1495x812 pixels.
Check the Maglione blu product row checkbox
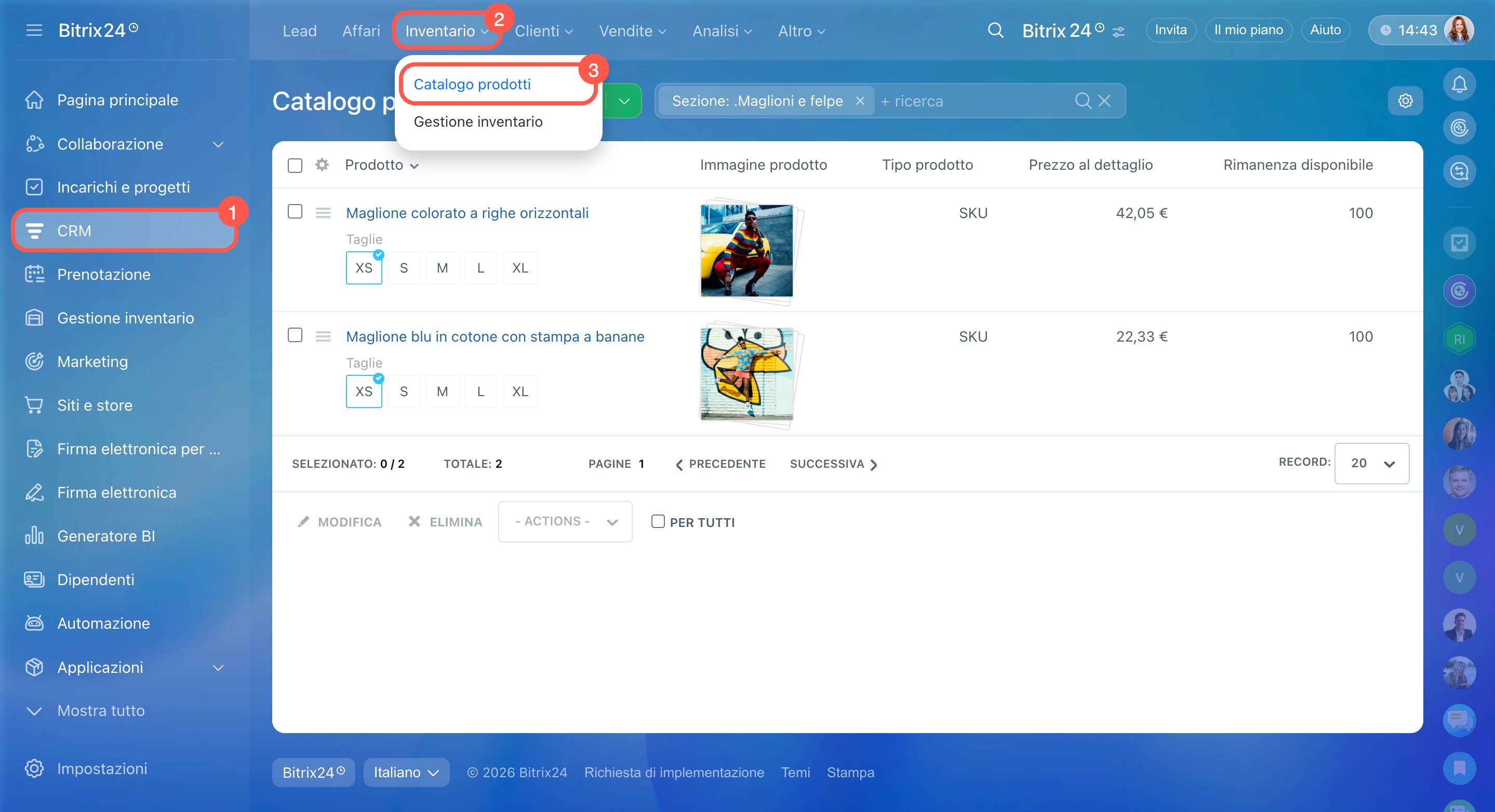pyautogui.click(x=295, y=335)
